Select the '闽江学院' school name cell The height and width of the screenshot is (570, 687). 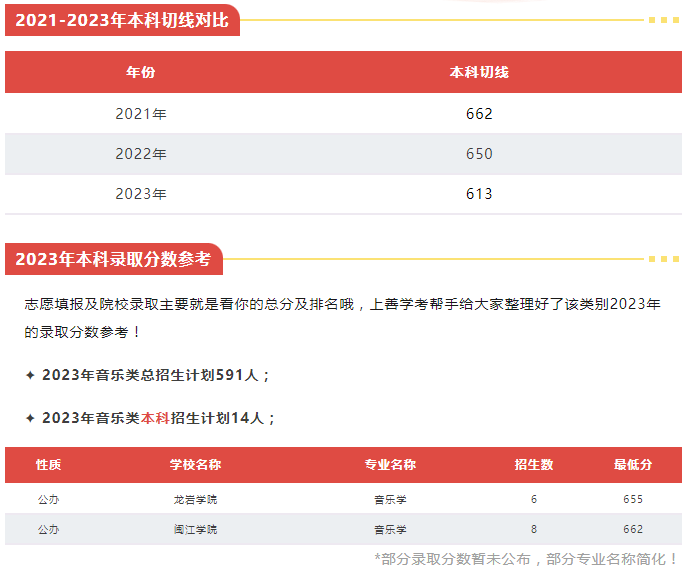click(x=195, y=530)
